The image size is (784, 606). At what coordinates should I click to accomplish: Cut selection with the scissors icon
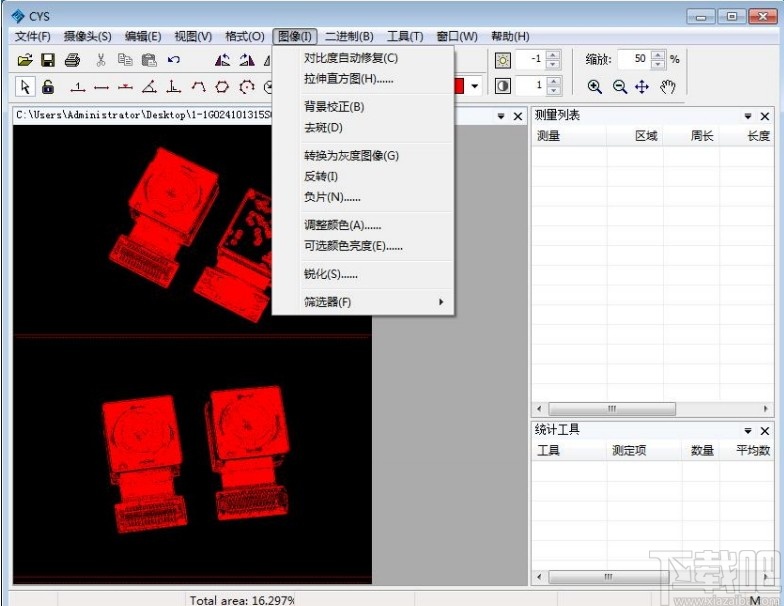pyautogui.click(x=101, y=60)
